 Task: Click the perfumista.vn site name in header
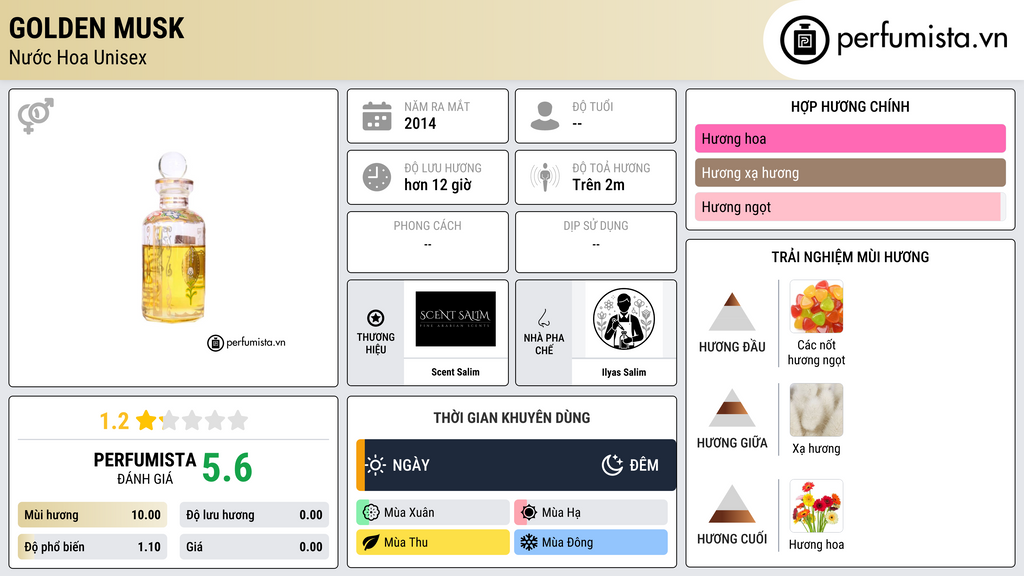(922, 38)
